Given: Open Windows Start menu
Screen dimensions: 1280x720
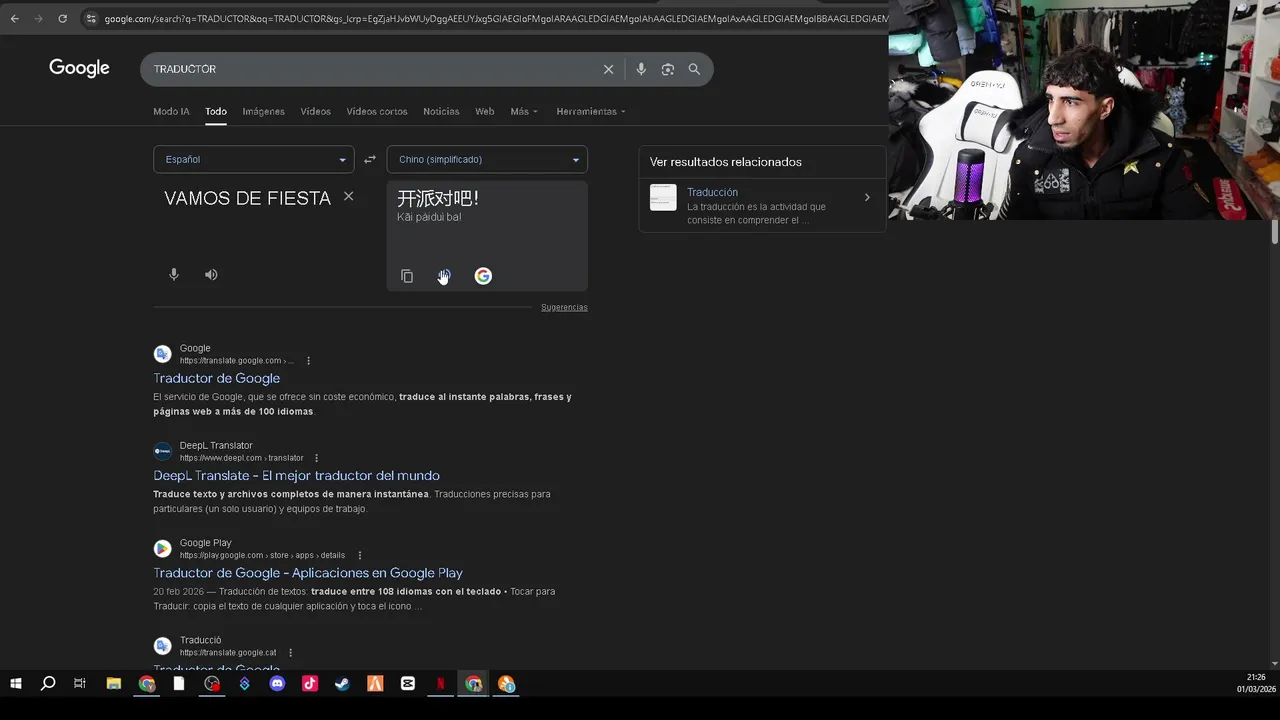Looking at the screenshot, I should [x=16, y=684].
